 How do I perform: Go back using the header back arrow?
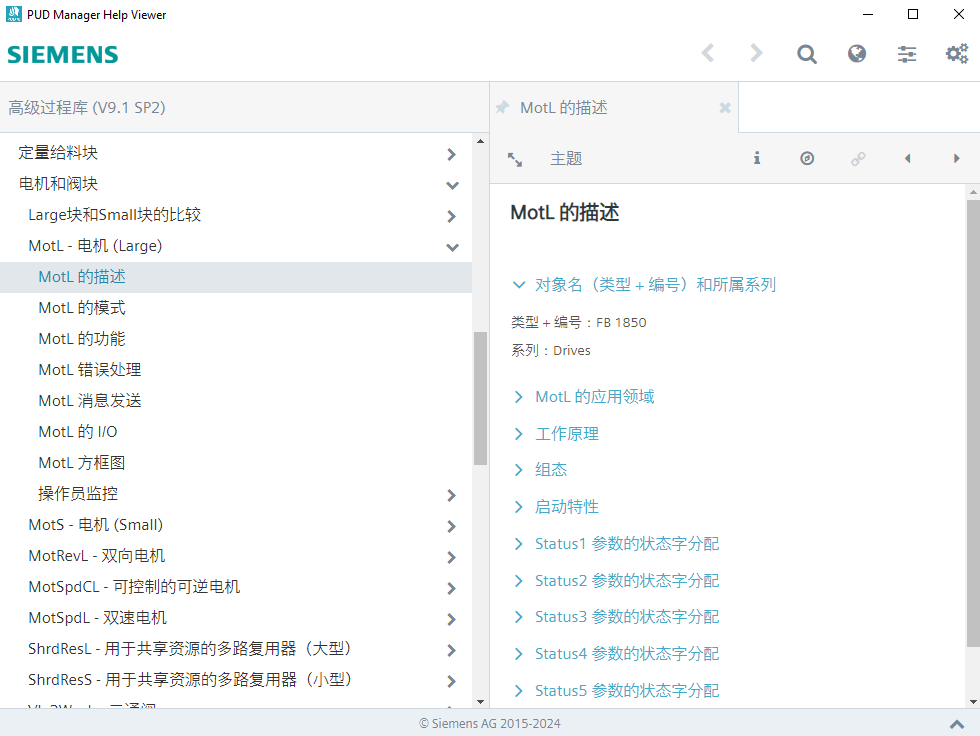708,53
